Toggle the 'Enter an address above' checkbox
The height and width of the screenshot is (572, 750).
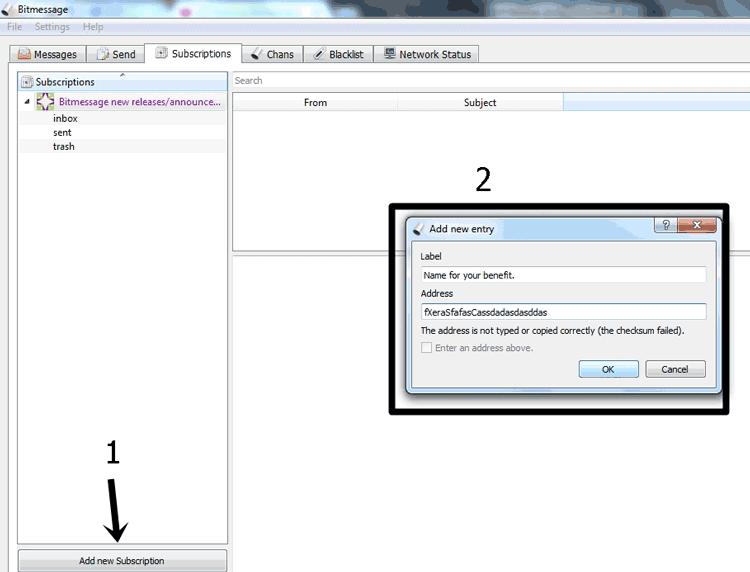(x=427, y=348)
